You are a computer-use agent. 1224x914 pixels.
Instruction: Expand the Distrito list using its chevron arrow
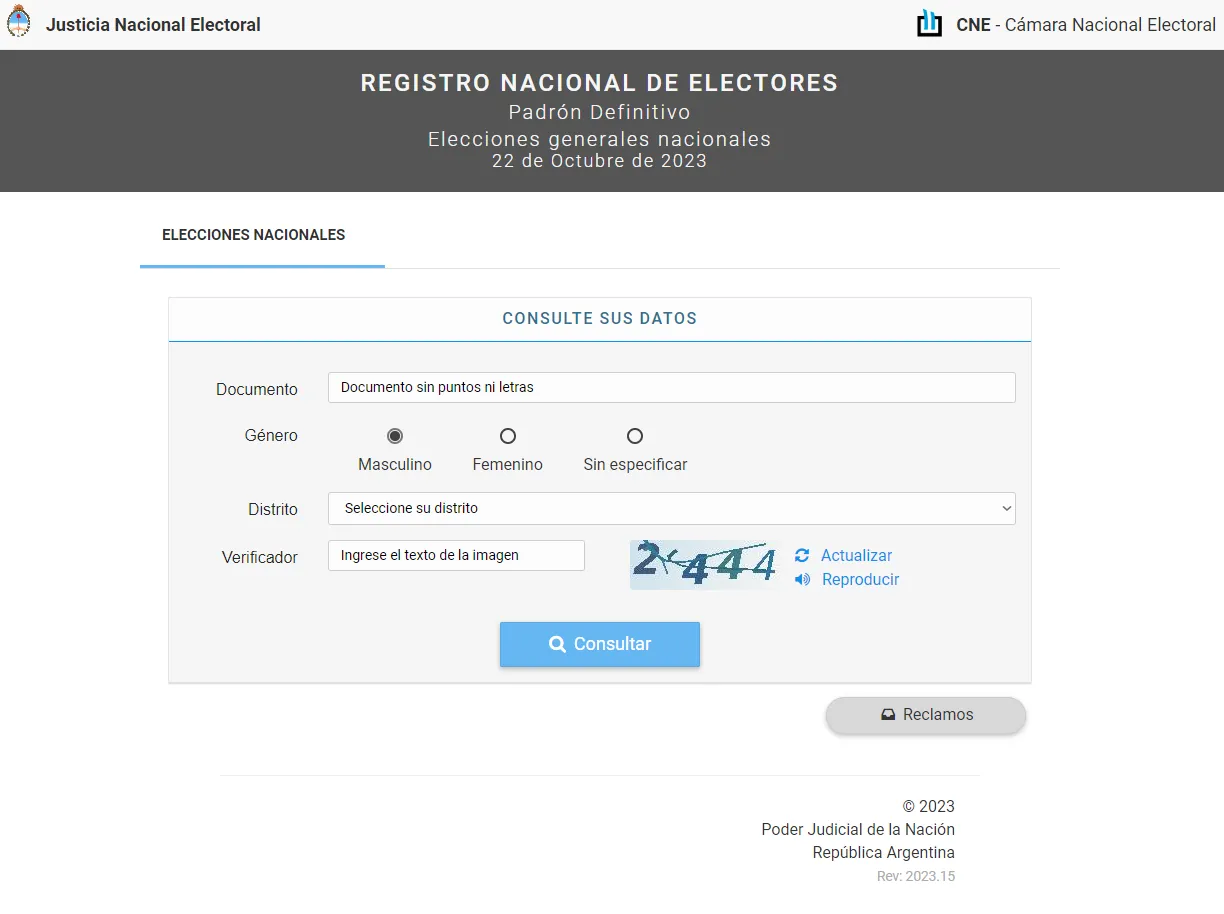tap(1006, 508)
